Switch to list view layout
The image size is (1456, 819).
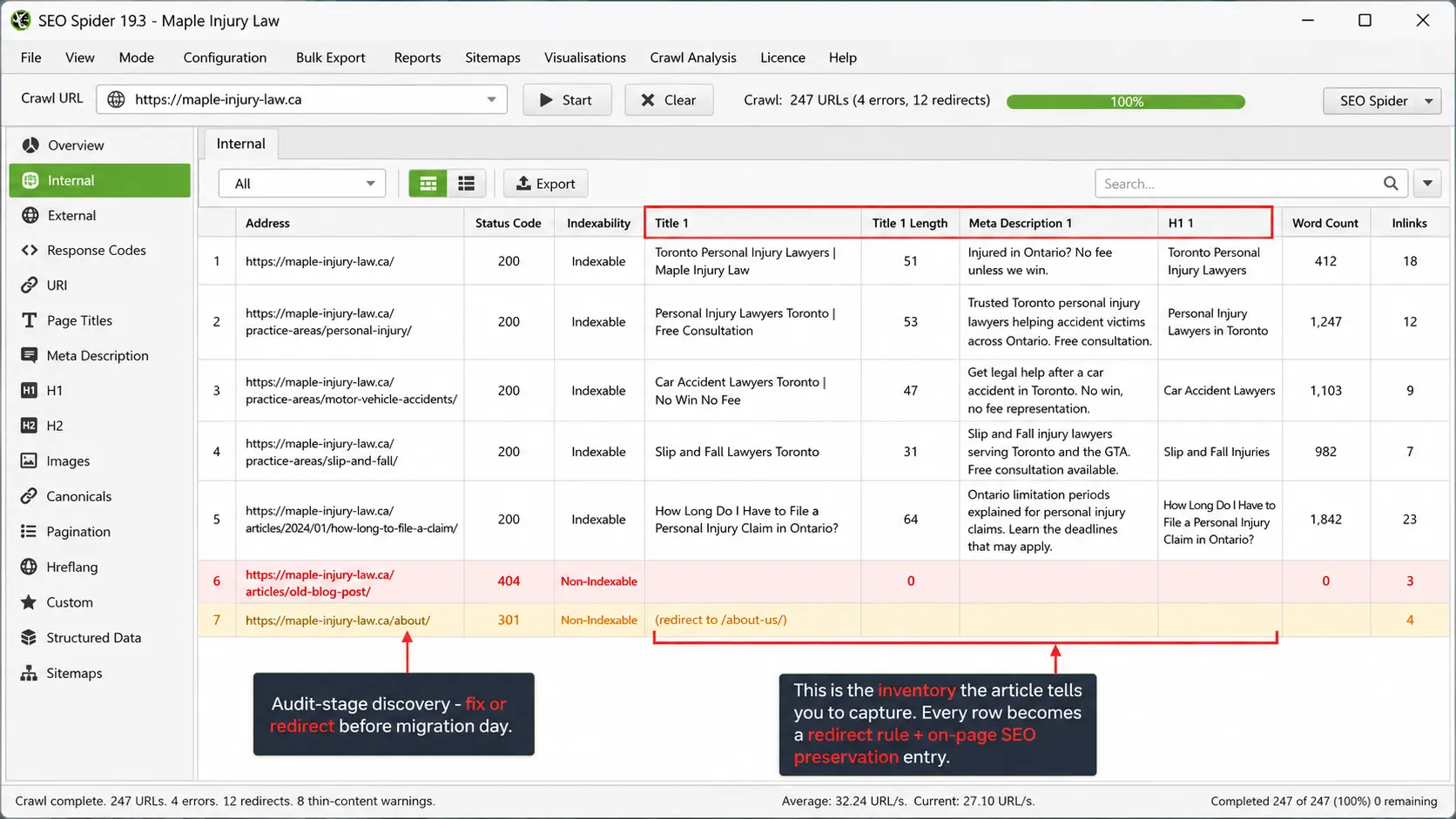467,184
